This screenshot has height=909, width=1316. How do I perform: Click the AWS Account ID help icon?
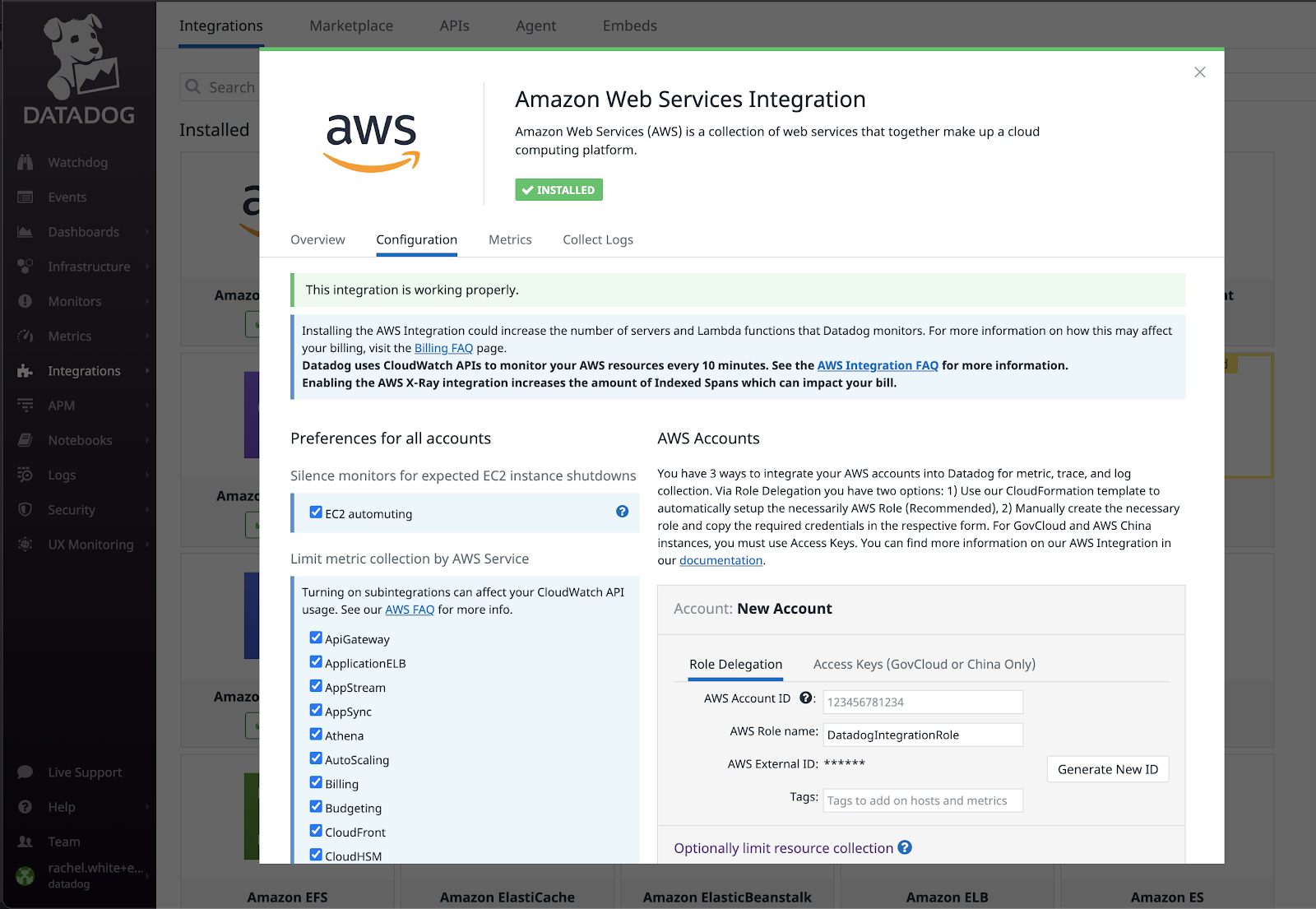[806, 698]
